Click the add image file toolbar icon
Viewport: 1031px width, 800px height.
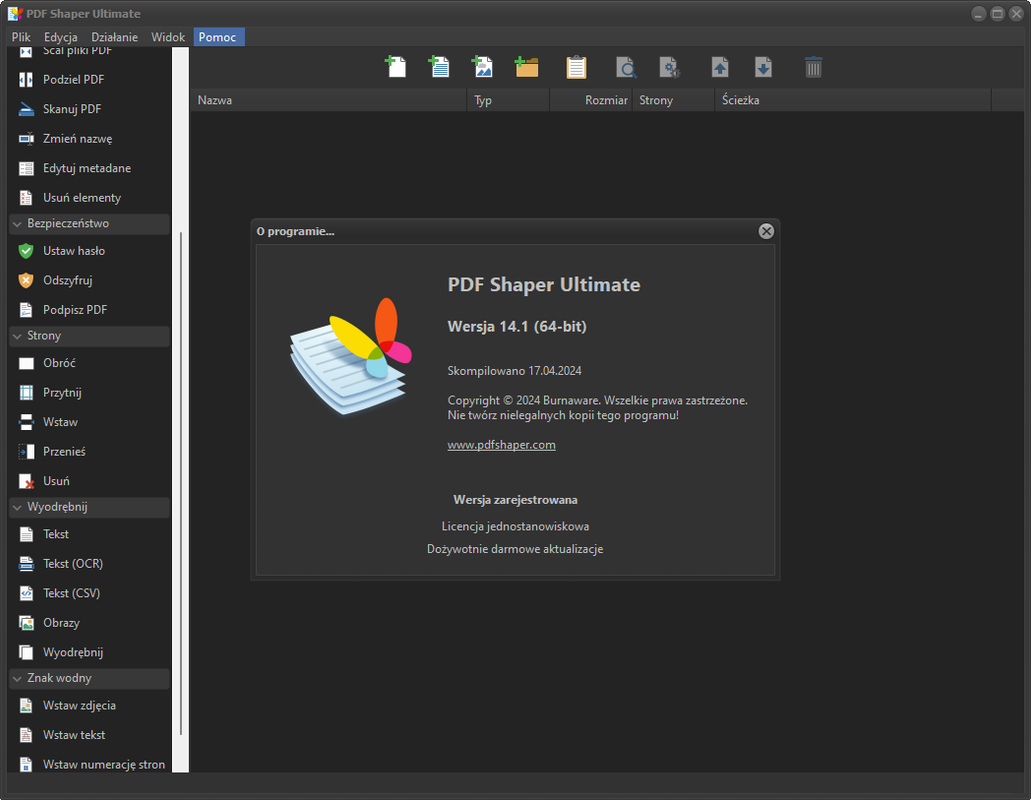tap(482, 67)
